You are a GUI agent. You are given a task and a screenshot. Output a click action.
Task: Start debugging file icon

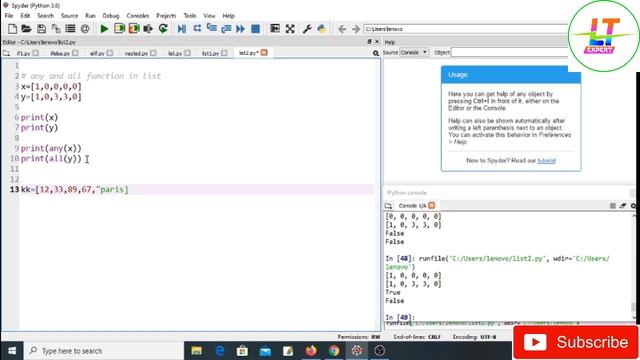182,29
